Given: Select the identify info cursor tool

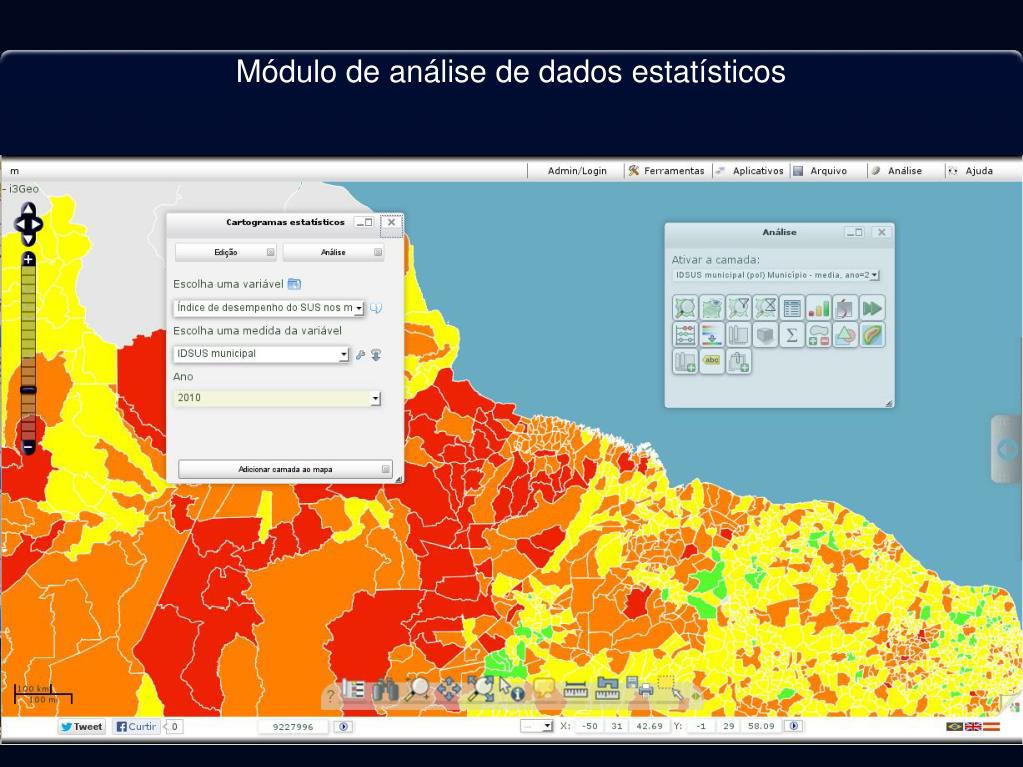Looking at the screenshot, I should point(512,690).
